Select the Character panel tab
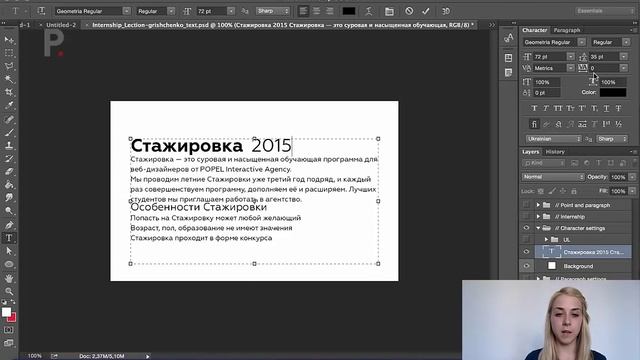 [x=534, y=30]
